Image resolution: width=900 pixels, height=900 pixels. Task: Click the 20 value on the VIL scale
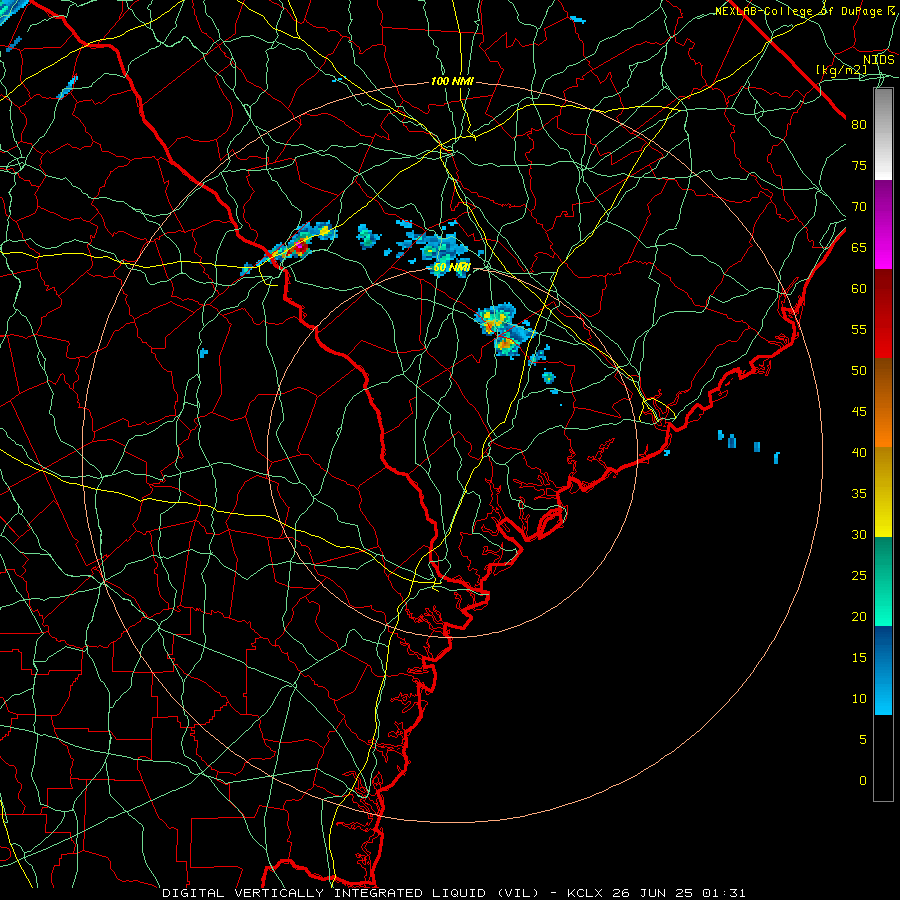859,616
